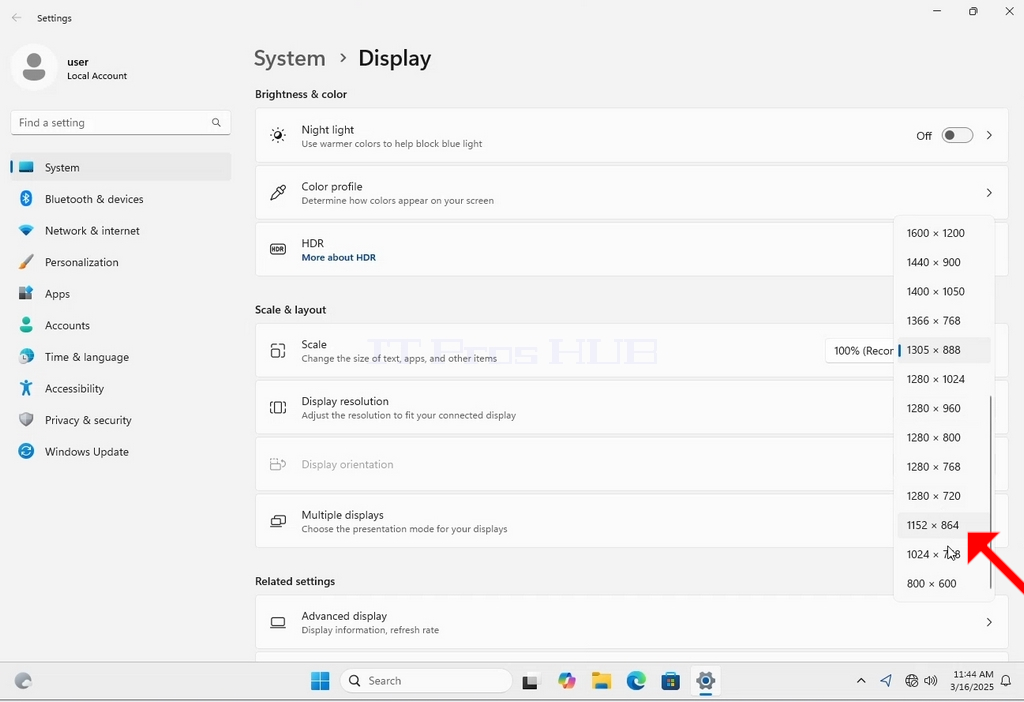Choose 1280 × 800 resolution
Screen dimensions: 1024x702
click(944, 438)
